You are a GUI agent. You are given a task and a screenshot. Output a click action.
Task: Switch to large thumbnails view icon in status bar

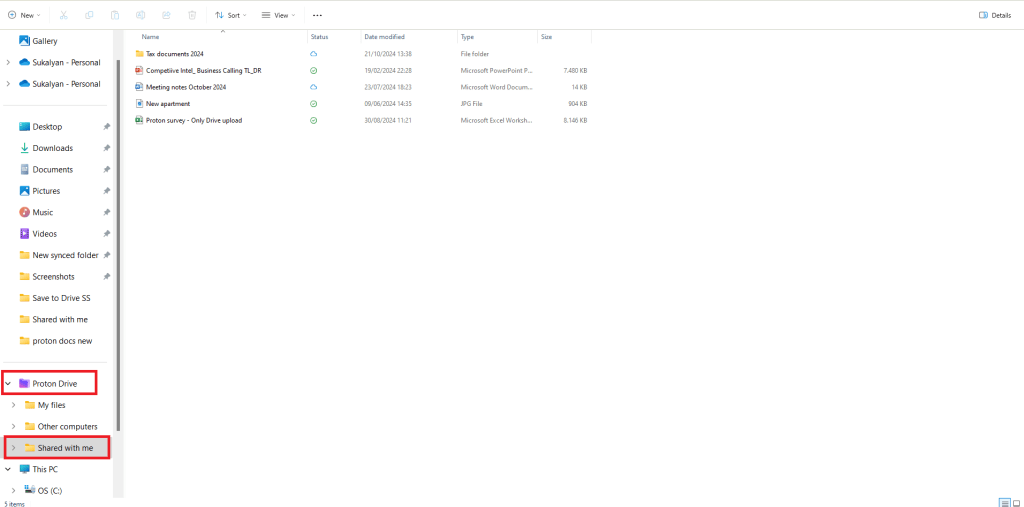1016,502
